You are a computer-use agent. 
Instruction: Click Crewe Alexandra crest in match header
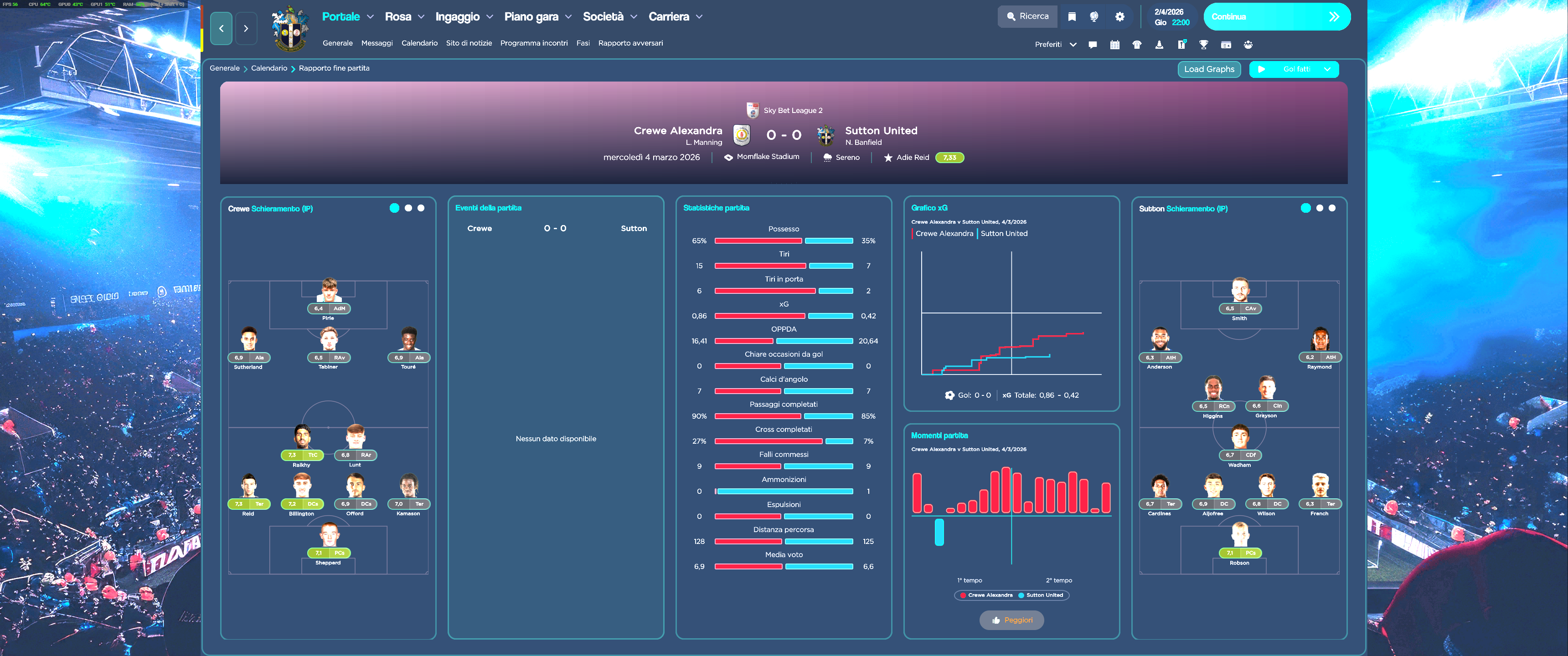tap(742, 135)
